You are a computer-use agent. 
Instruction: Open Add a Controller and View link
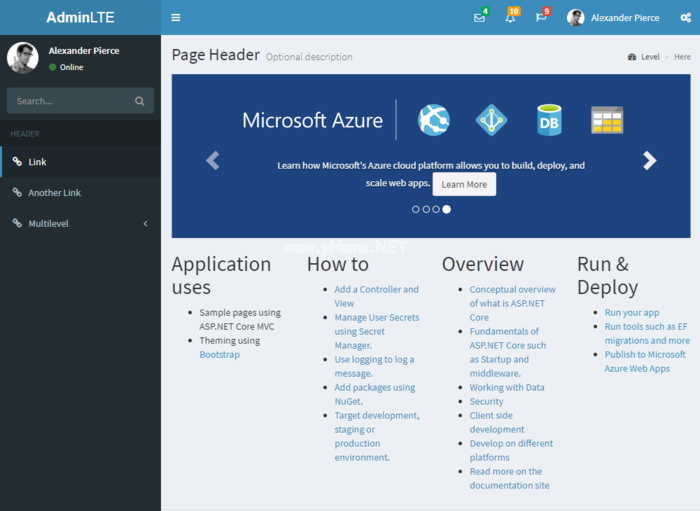[x=376, y=296]
